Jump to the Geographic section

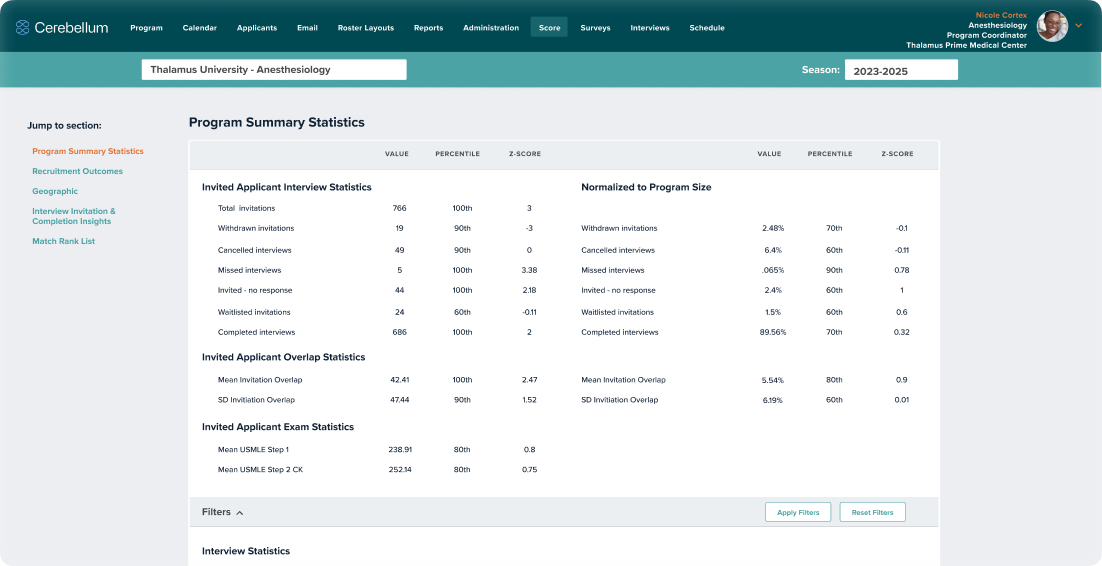(55, 191)
